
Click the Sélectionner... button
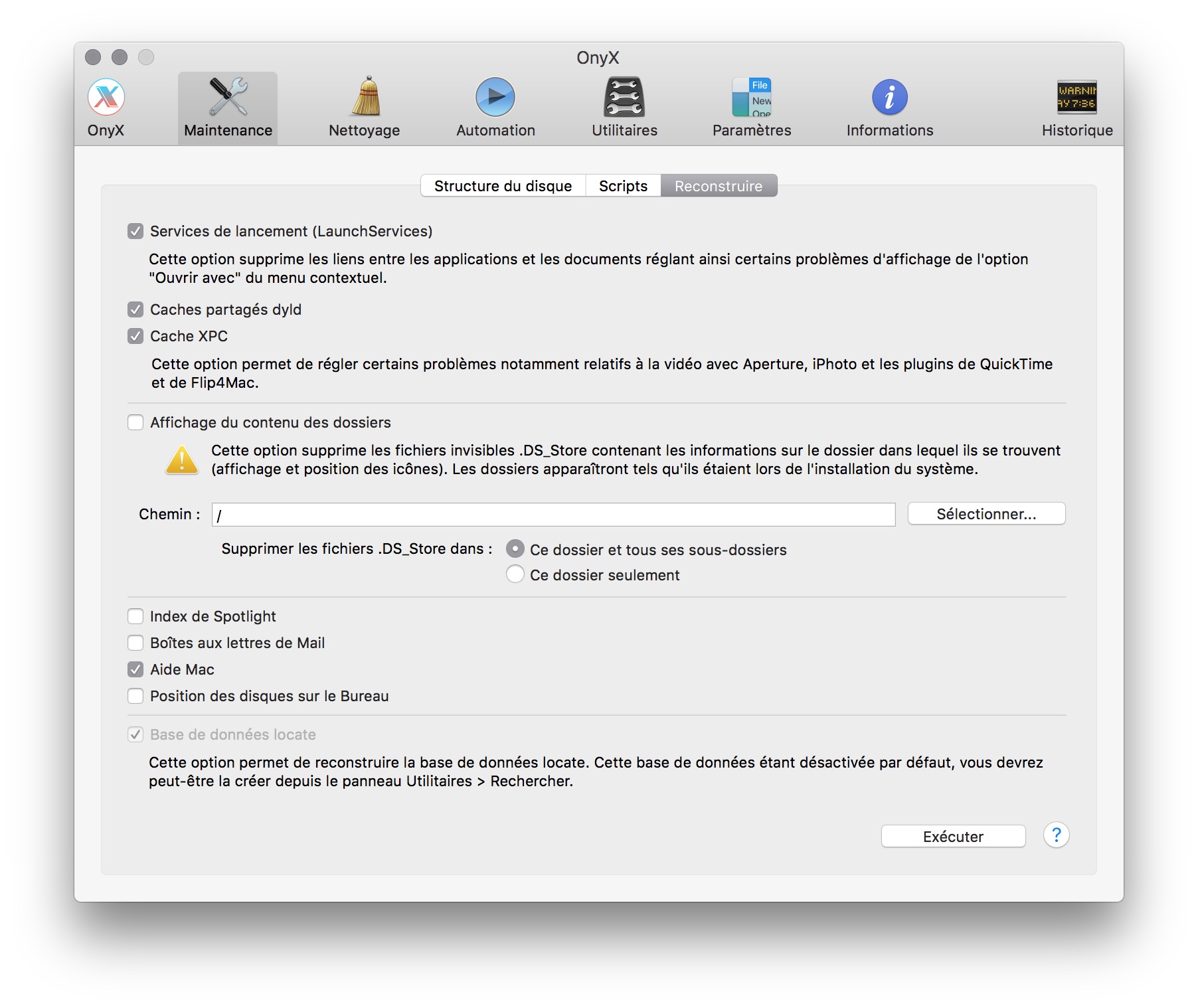tap(986, 514)
